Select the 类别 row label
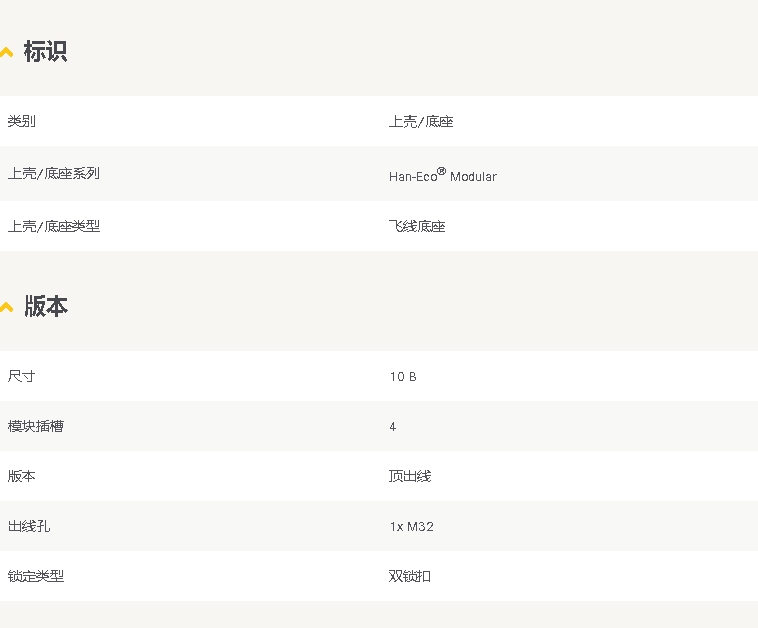Viewport: 758px width, 628px height. (x=21, y=121)
